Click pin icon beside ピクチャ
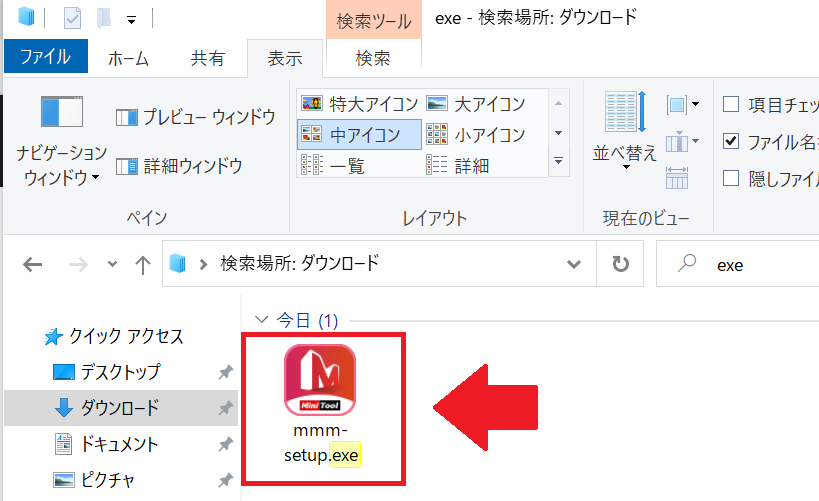Screen dimensions: 819x501 226,480
